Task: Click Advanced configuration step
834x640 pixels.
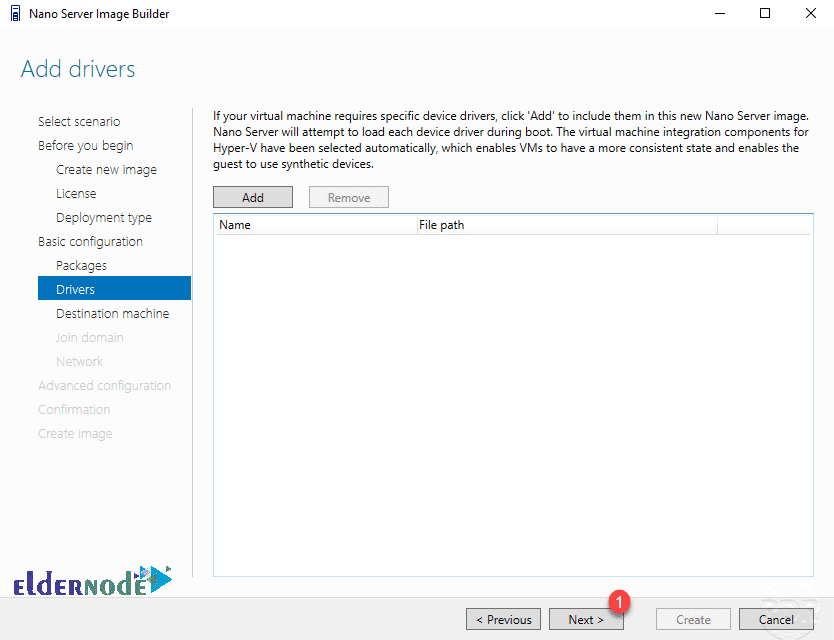Action: (104, 385)
